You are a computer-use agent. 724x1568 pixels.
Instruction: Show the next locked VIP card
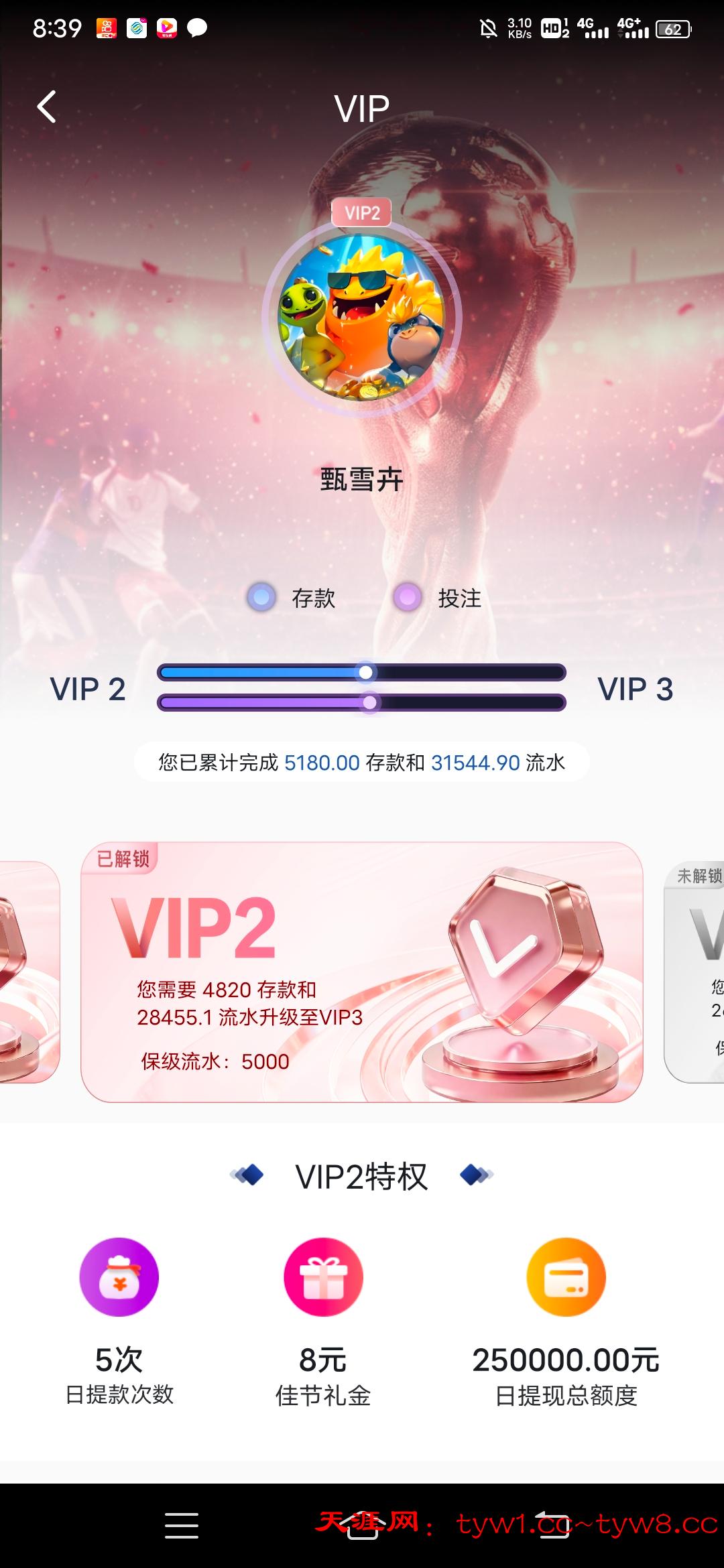[x=694, y=972]
